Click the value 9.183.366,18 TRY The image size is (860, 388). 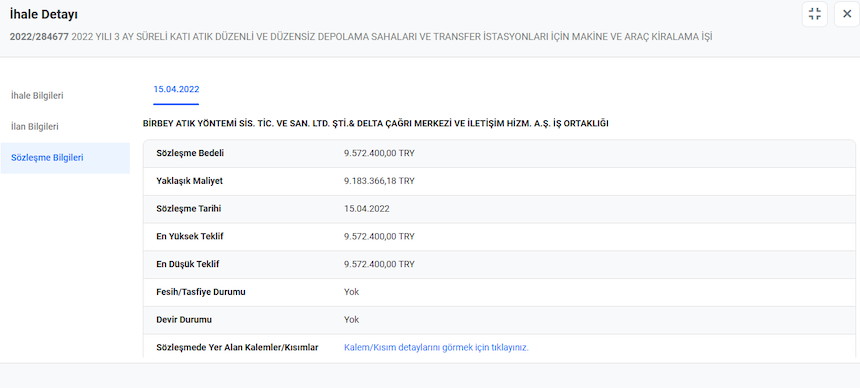point(379,181)
